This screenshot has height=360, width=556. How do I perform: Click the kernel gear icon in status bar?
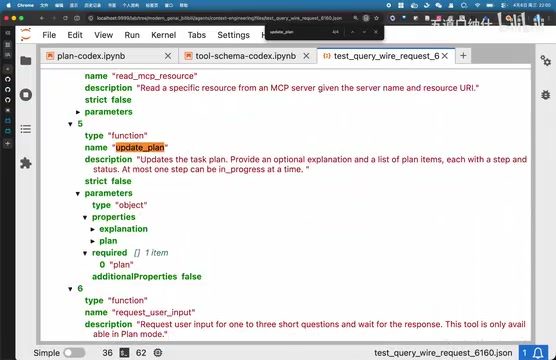click(x=158, y=353)
